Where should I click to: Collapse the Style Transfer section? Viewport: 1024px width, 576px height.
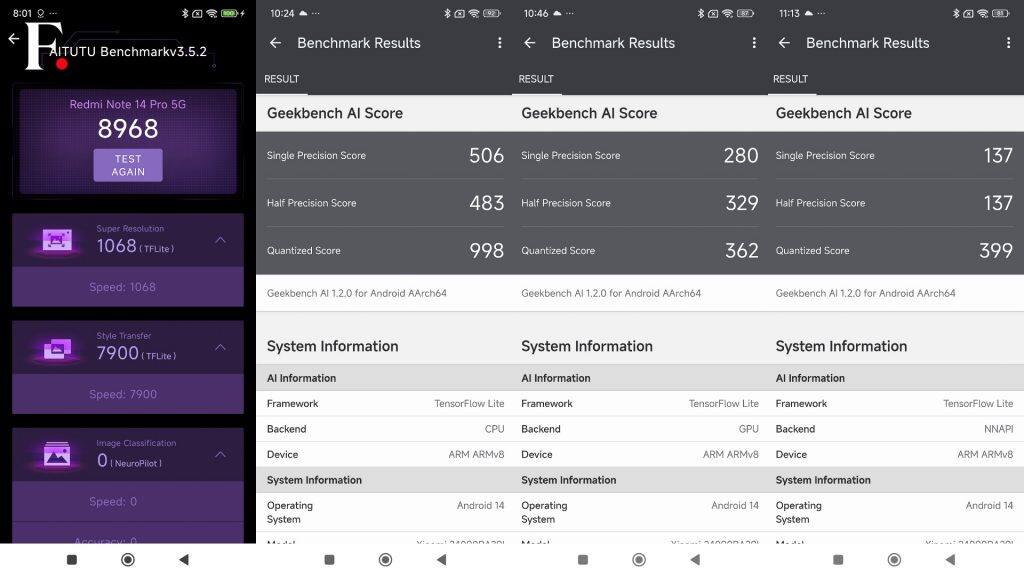coord(221,347)
